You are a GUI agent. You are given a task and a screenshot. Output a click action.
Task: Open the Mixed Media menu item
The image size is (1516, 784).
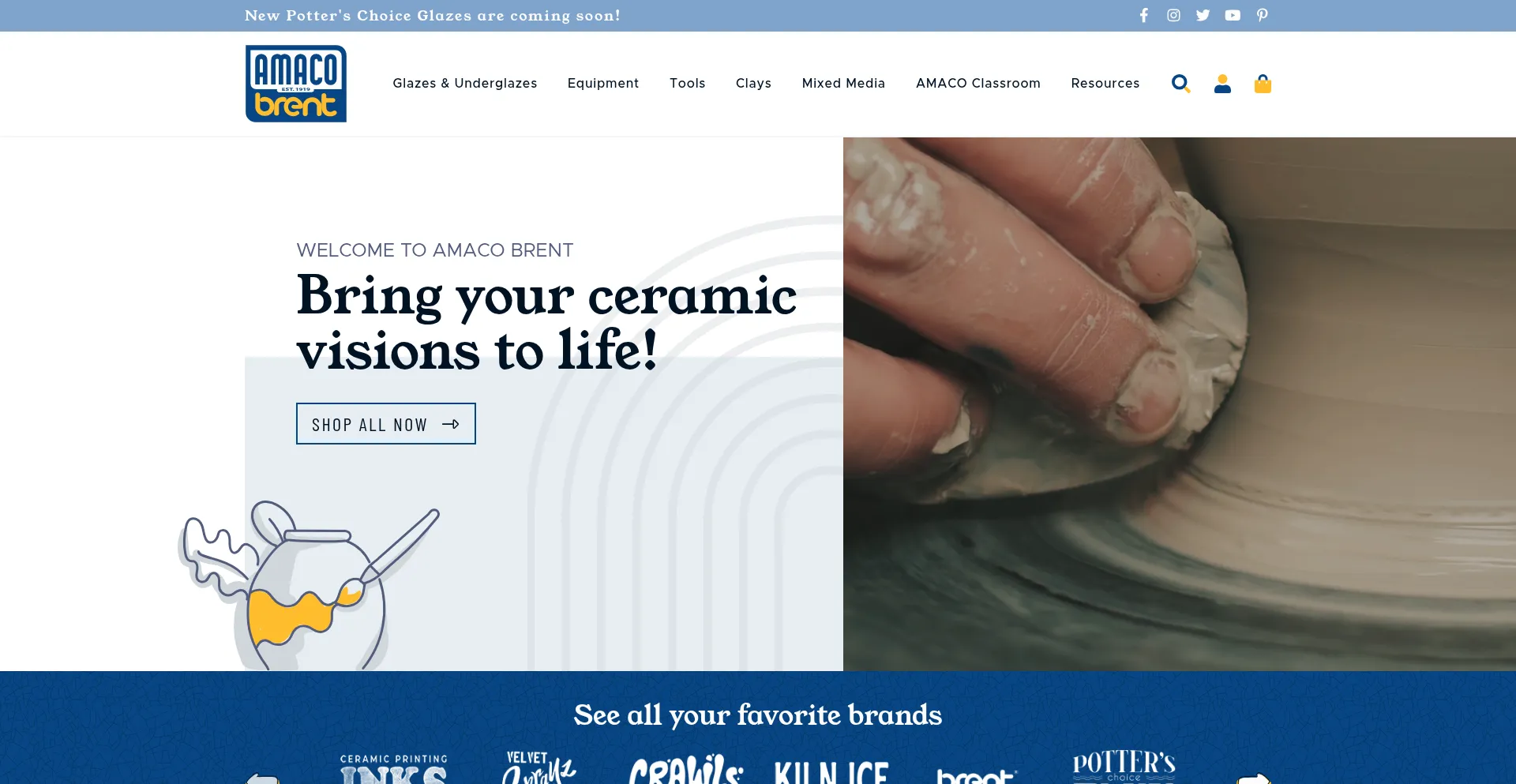coord(843,83)
